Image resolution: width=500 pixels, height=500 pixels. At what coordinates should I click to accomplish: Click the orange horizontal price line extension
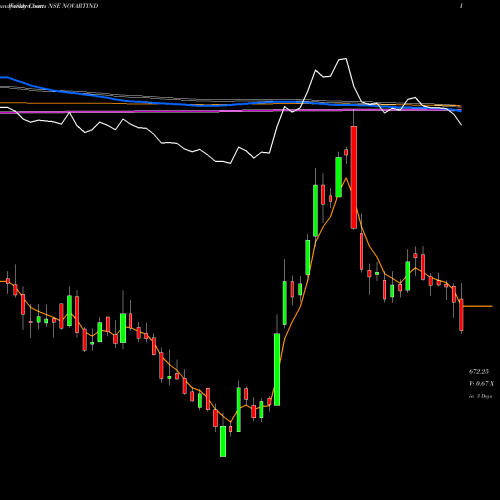[478, 306]
